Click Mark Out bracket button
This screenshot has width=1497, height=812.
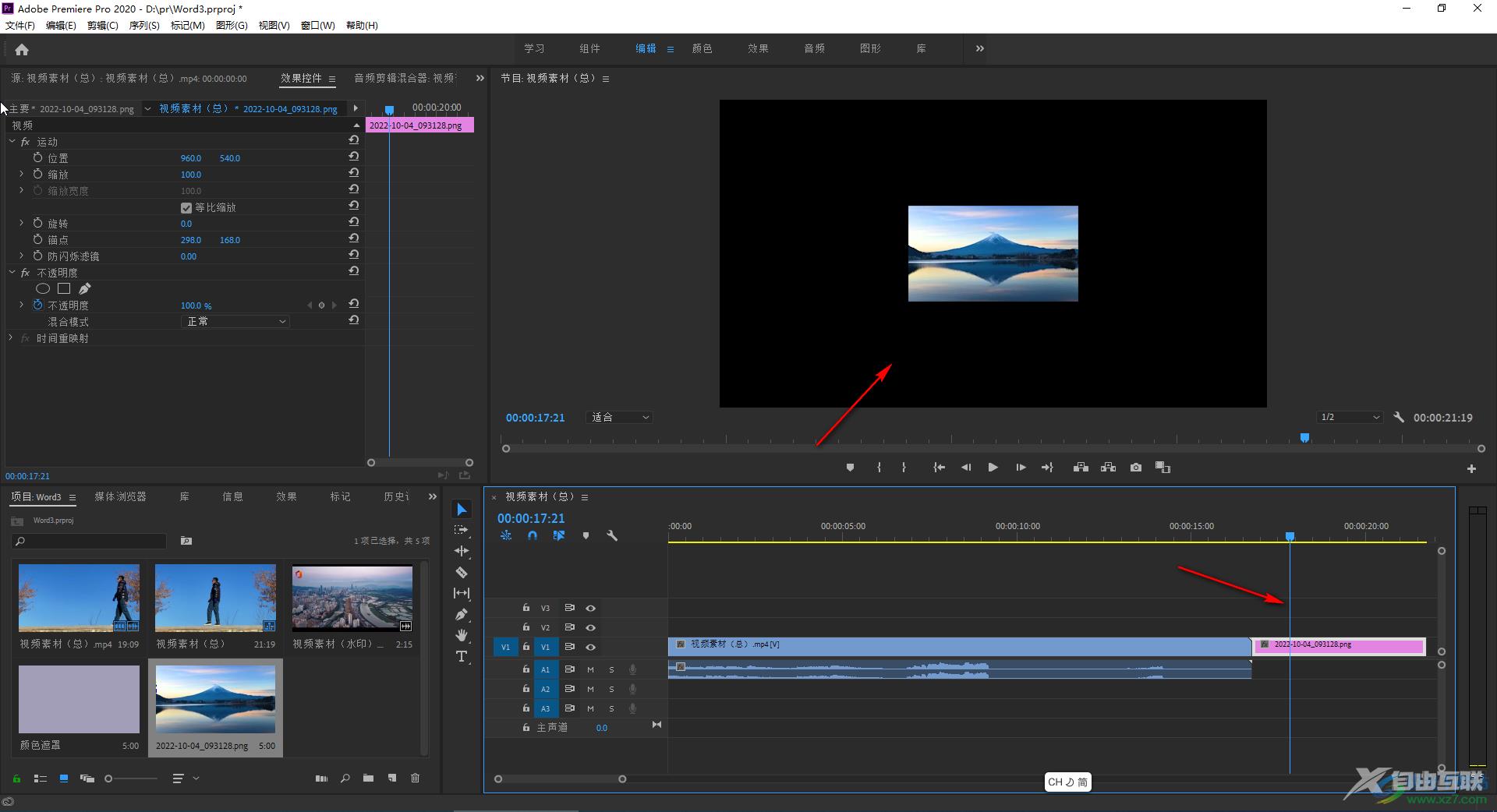[x=904, y=468]
